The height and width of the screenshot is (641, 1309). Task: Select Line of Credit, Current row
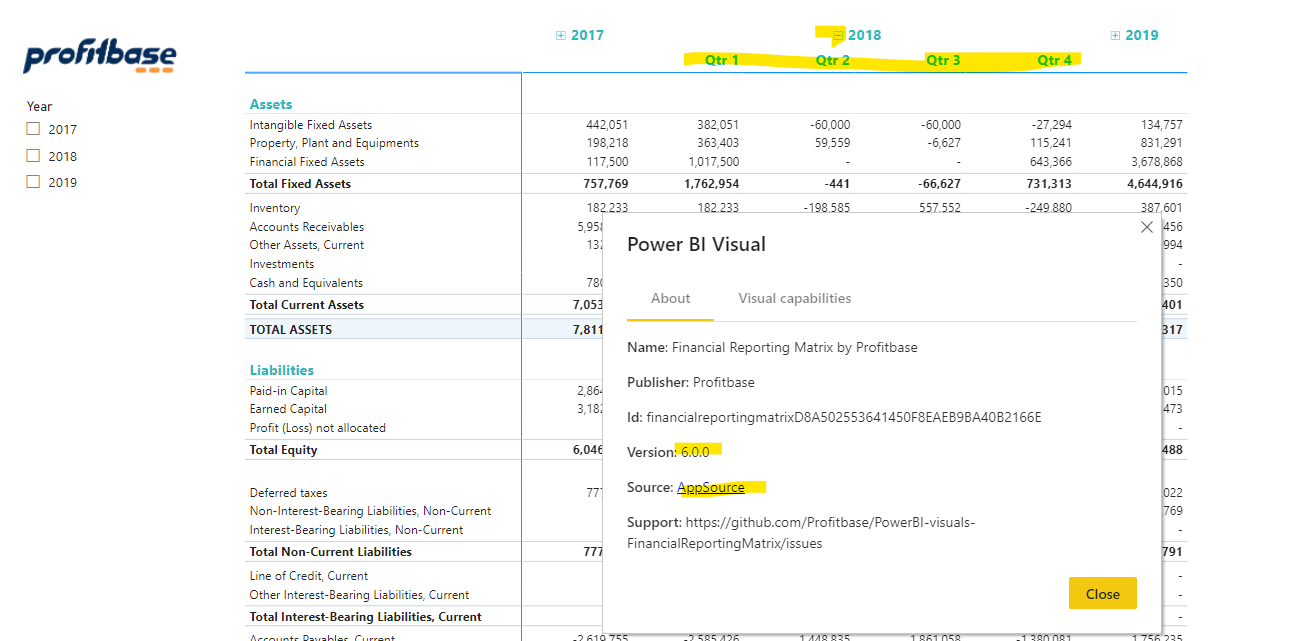click(x=309, y=576)
